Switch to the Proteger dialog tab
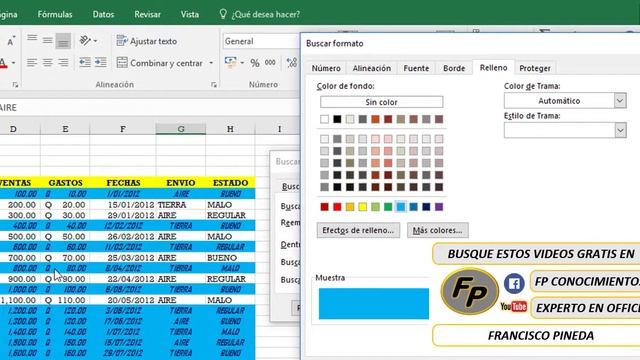The image size is (640, 360). tap(535, 68)
